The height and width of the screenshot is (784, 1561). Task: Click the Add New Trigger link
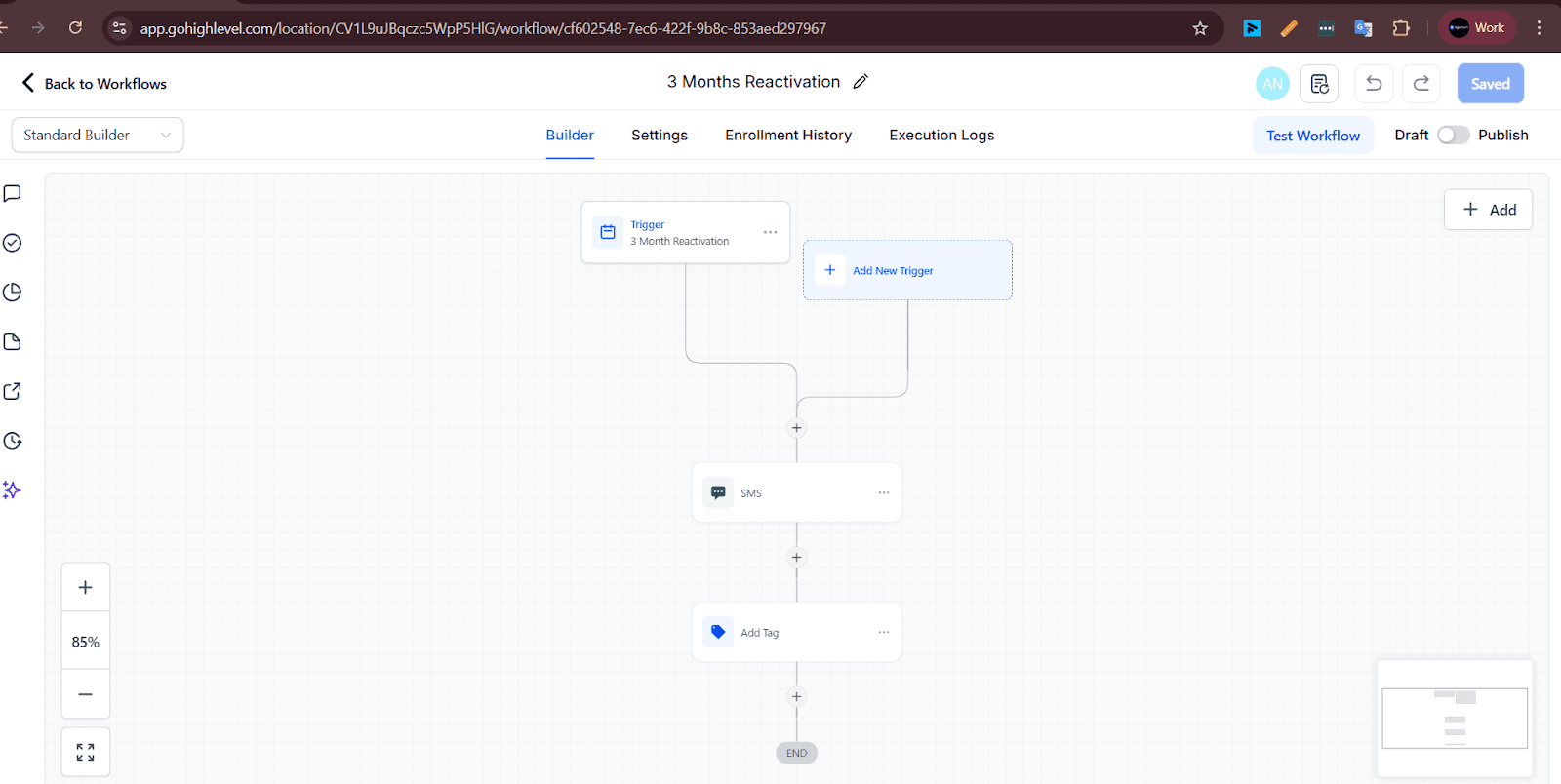(893, 271)
